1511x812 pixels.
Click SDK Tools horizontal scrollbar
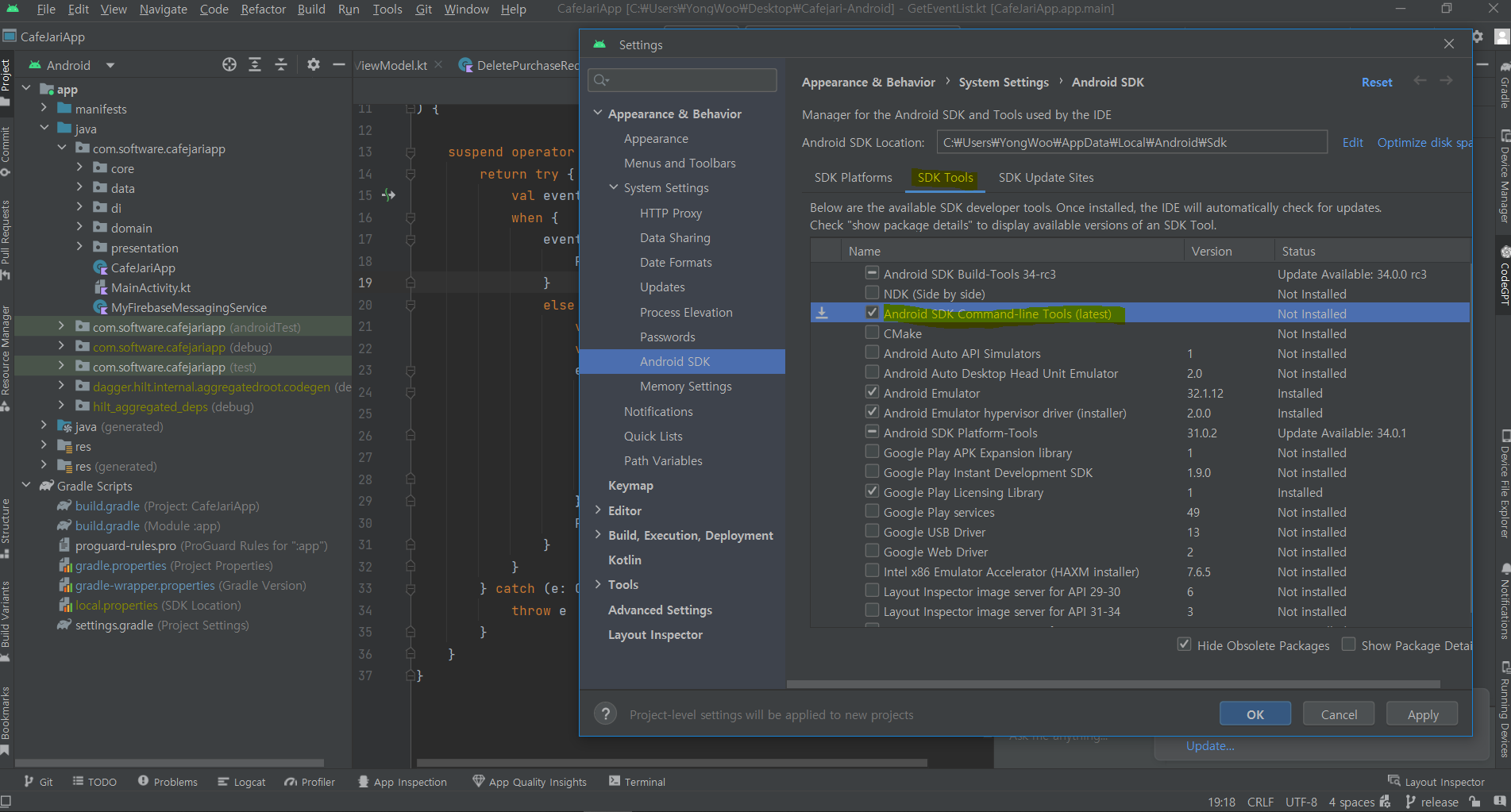click(x=1112, y=683)
